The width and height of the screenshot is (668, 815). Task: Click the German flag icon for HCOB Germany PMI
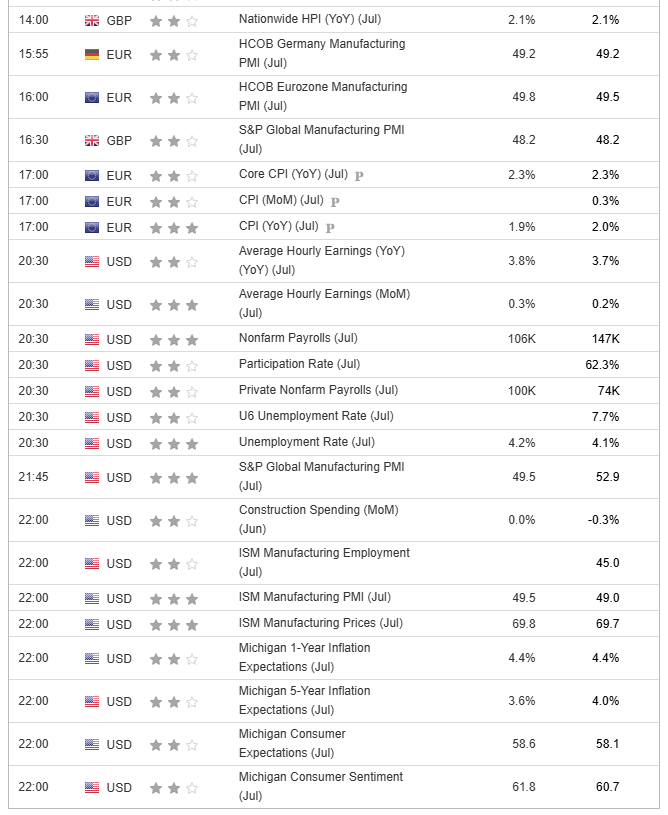pos(91,55)
